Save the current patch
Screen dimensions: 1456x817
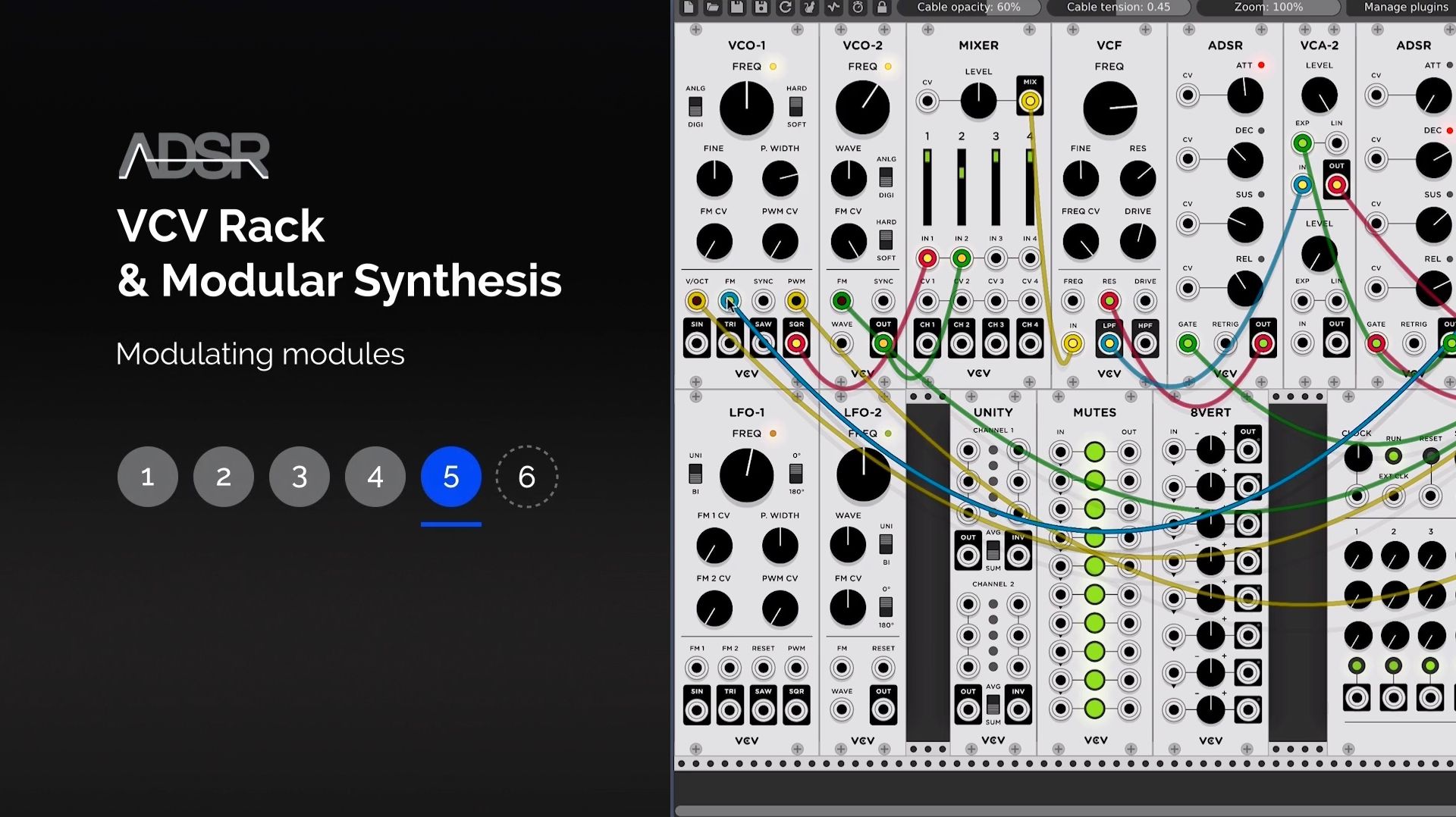[x=736, y=8]
